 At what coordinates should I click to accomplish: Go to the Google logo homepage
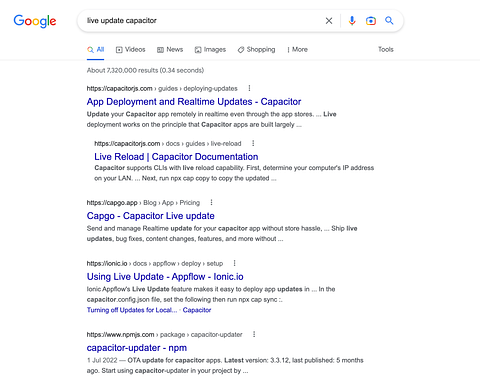click(x=35, y=21)
